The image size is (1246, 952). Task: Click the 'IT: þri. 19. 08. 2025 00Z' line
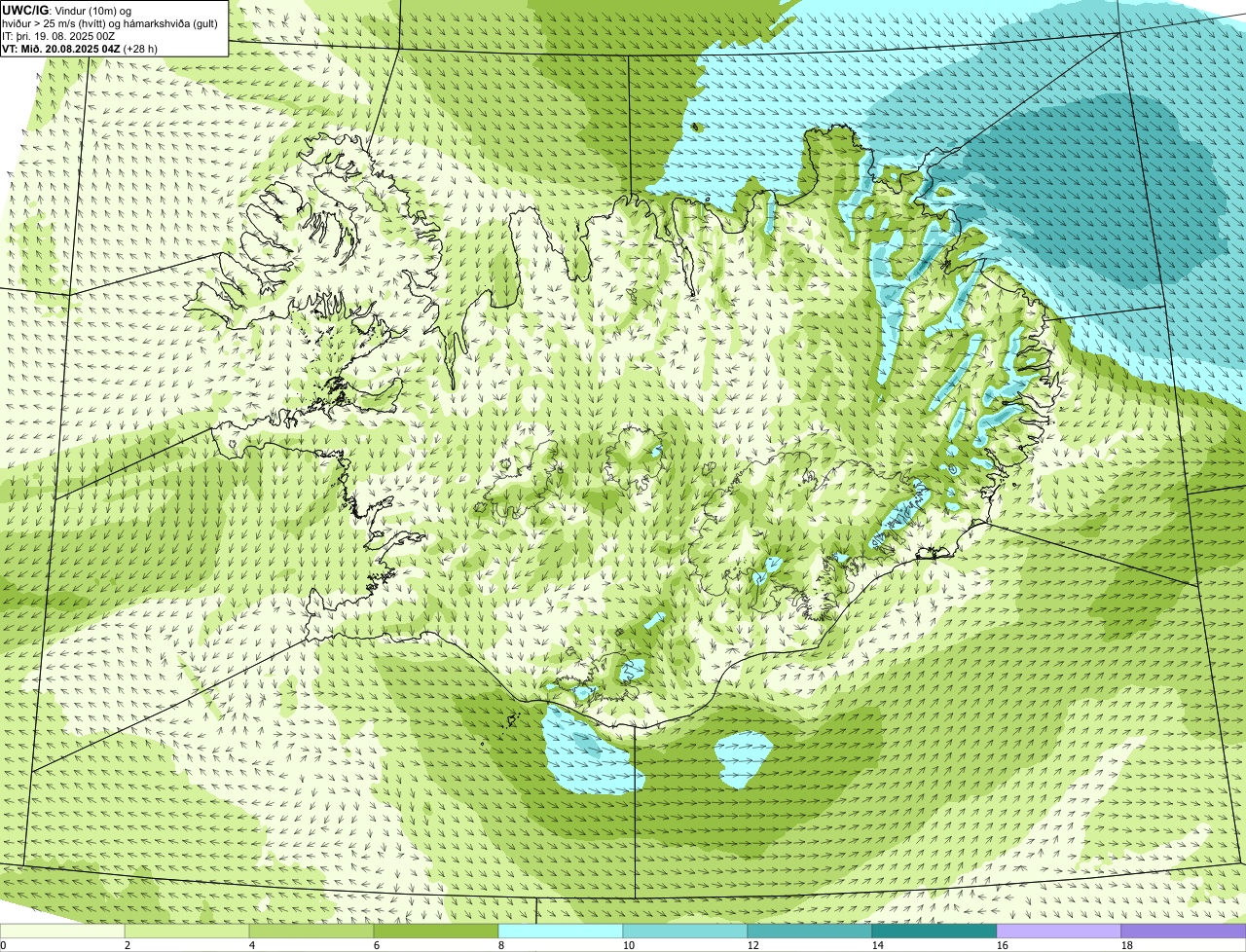tap(59, 36)
